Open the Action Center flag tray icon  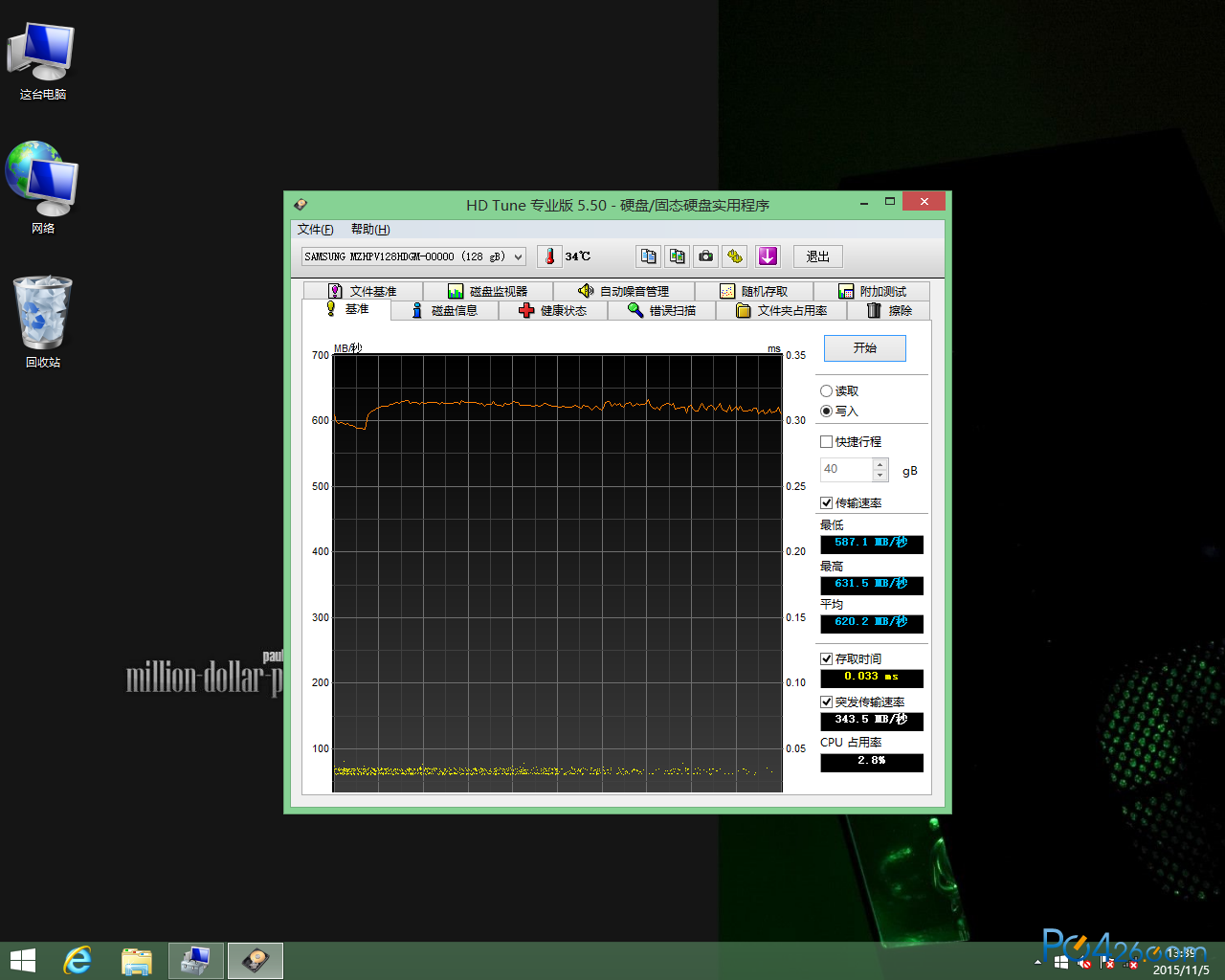1108,962
